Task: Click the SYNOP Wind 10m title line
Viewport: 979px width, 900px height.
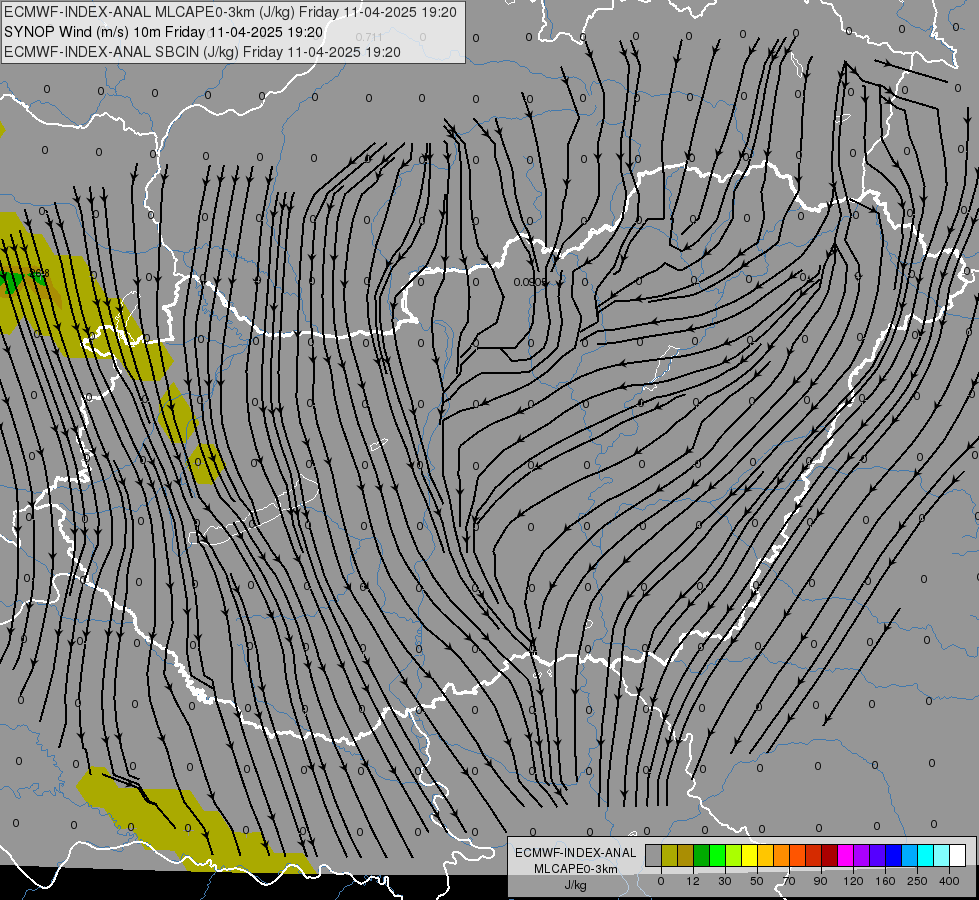Action: pos(164,32)
